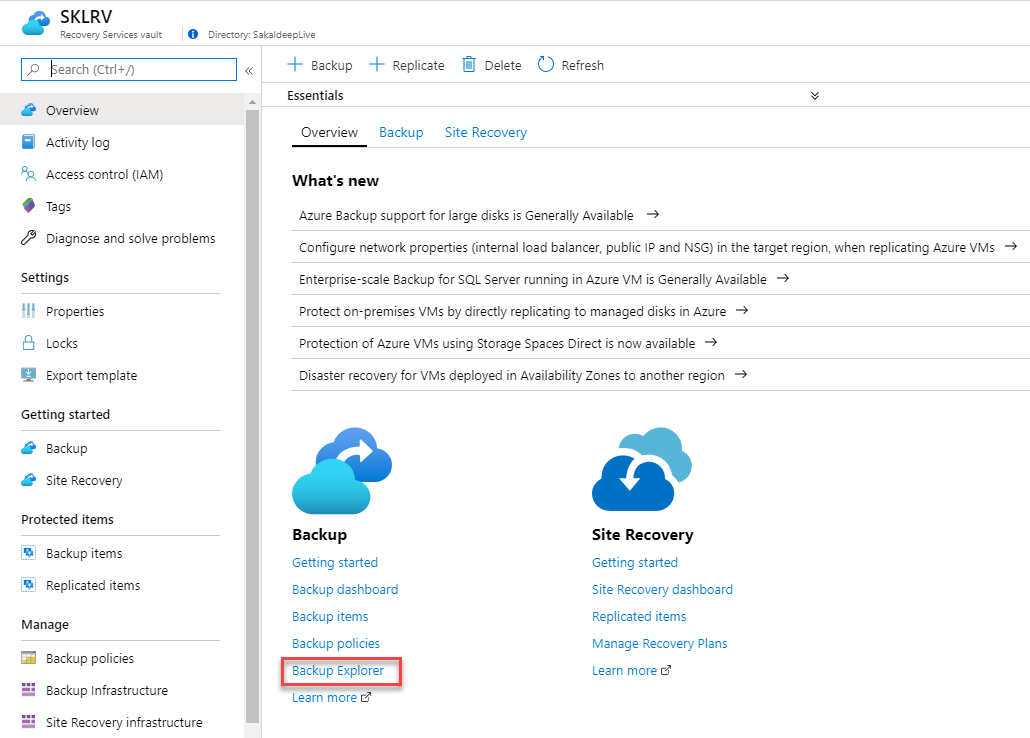The height and width of the screenshot is (738, 1030).
Task: Click the large Backup cloud illustration
Action: (x=342, y=471)
